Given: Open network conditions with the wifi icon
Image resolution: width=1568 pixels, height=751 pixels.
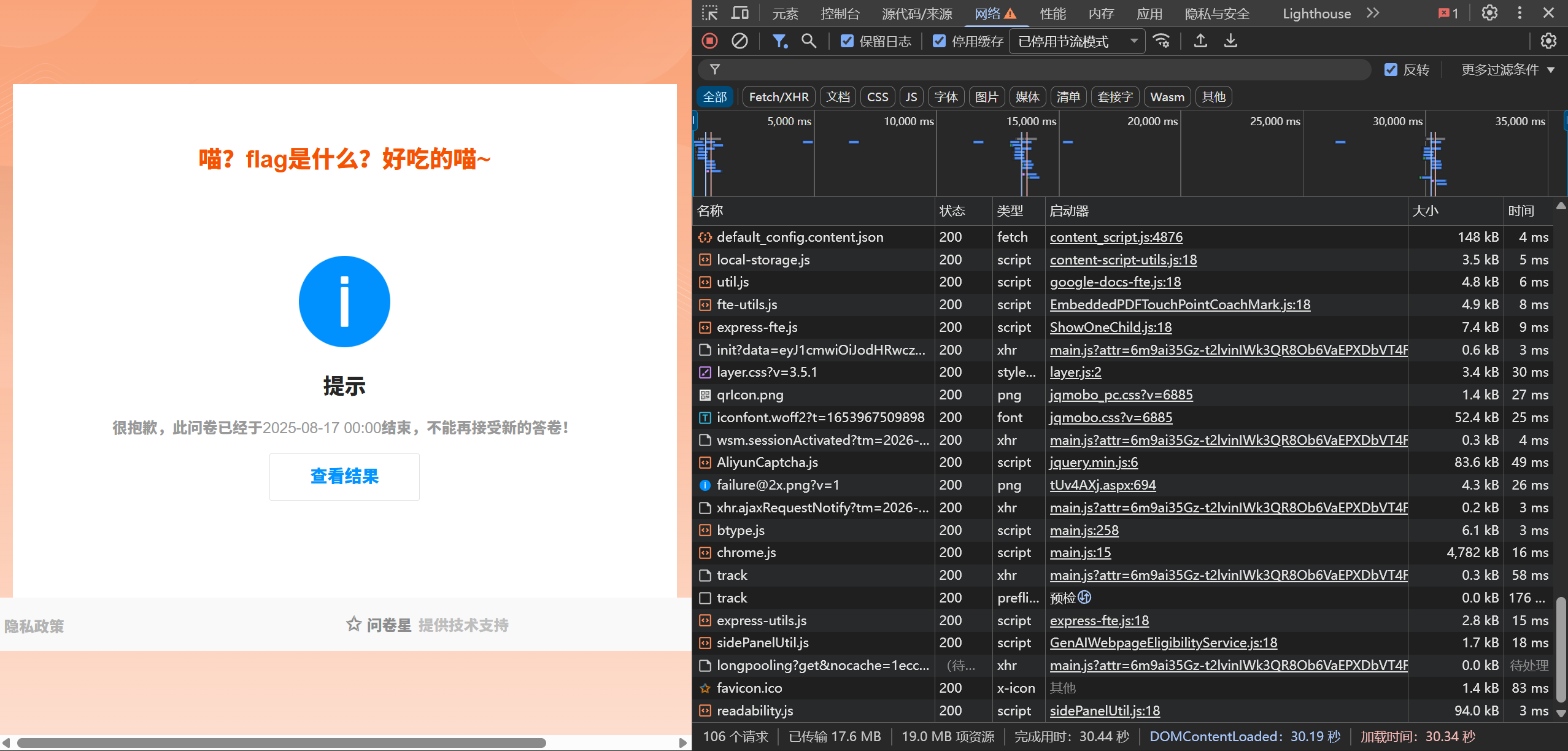Looking at the screenshot, I should [x=1161, y=41].
